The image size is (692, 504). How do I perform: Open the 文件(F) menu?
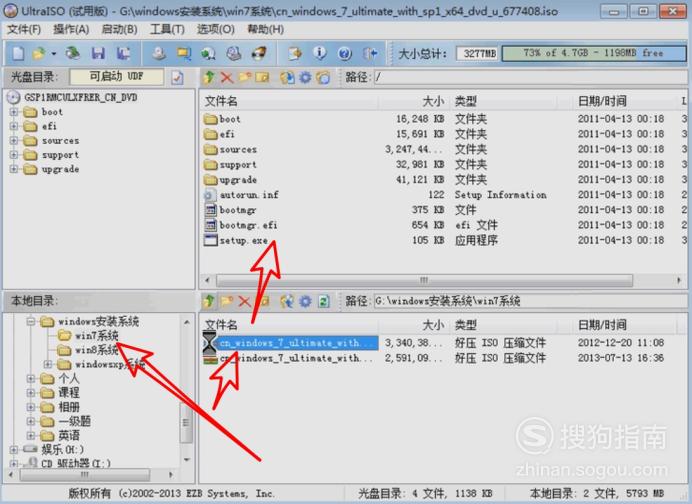click(x=24, y=30)
